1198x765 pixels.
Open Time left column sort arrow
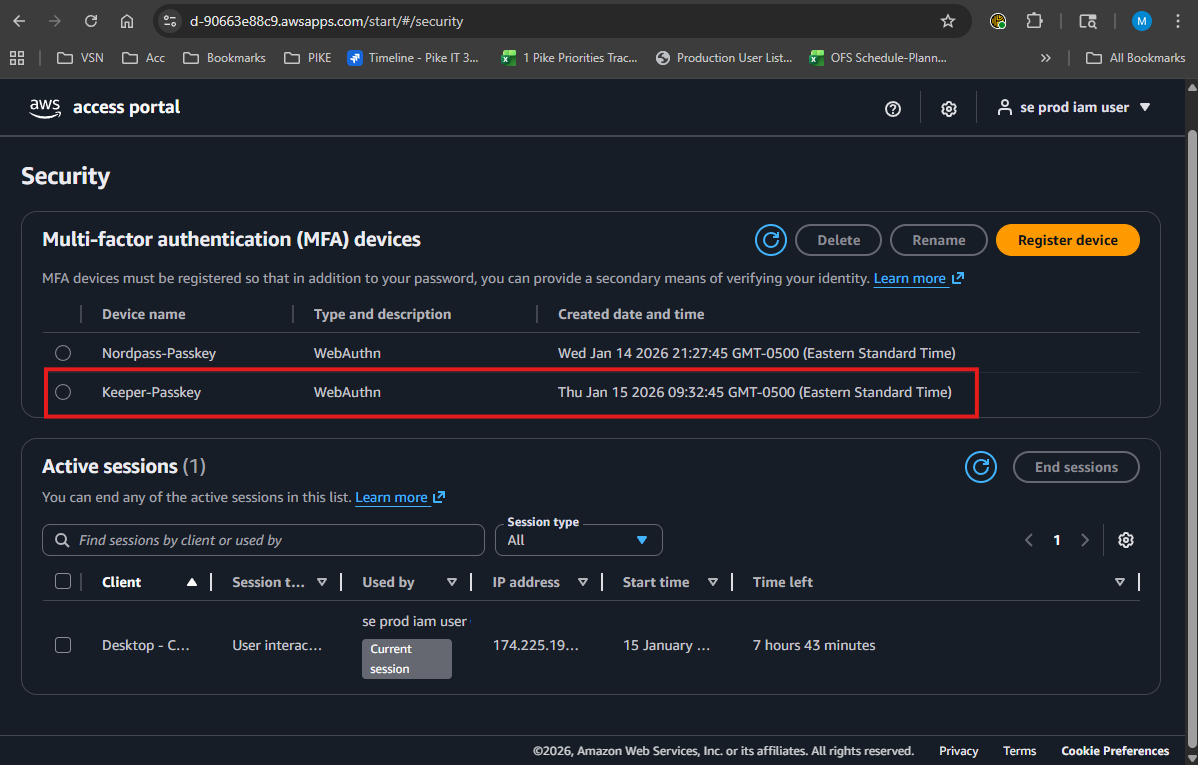[x=1119, y=582]
